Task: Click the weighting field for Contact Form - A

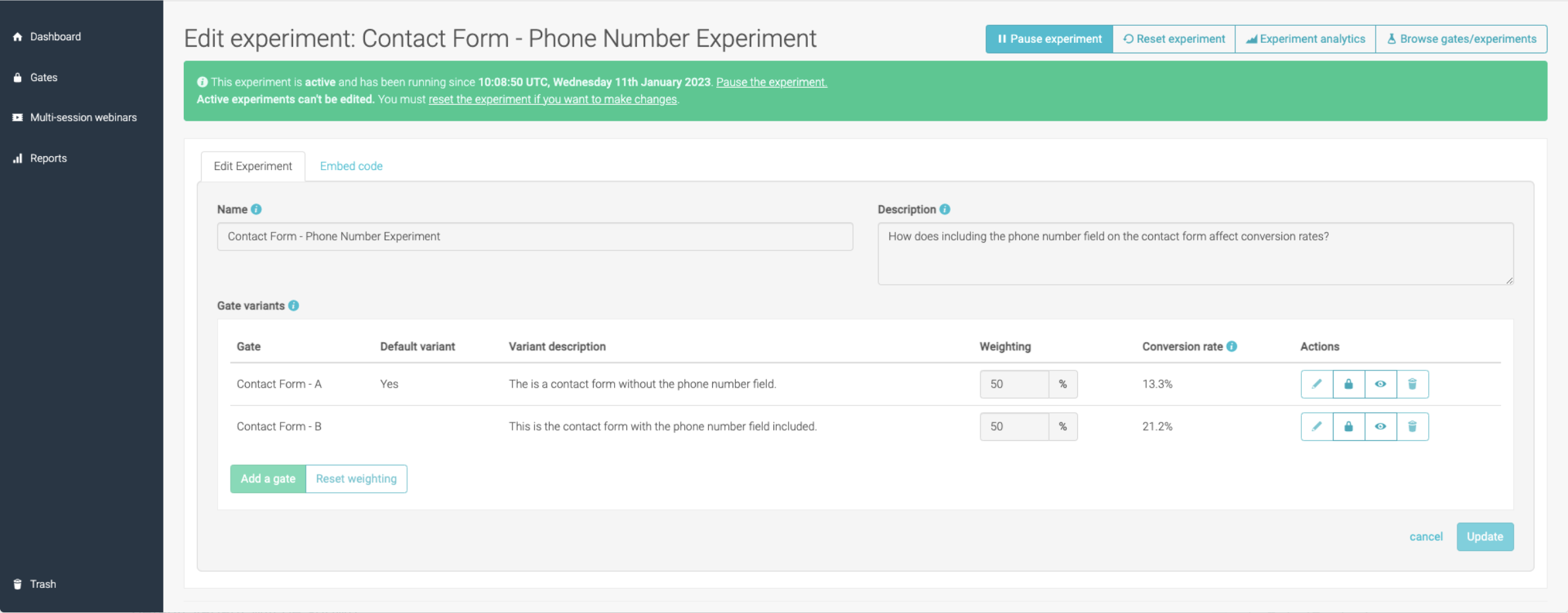Action: 1015,384
